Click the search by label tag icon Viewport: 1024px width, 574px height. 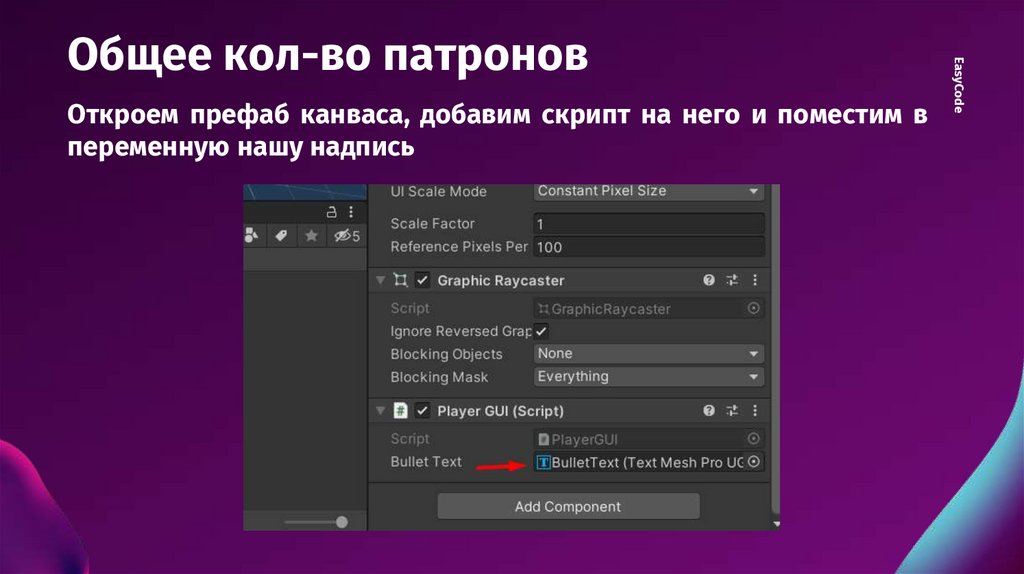[x=281, y=235]
